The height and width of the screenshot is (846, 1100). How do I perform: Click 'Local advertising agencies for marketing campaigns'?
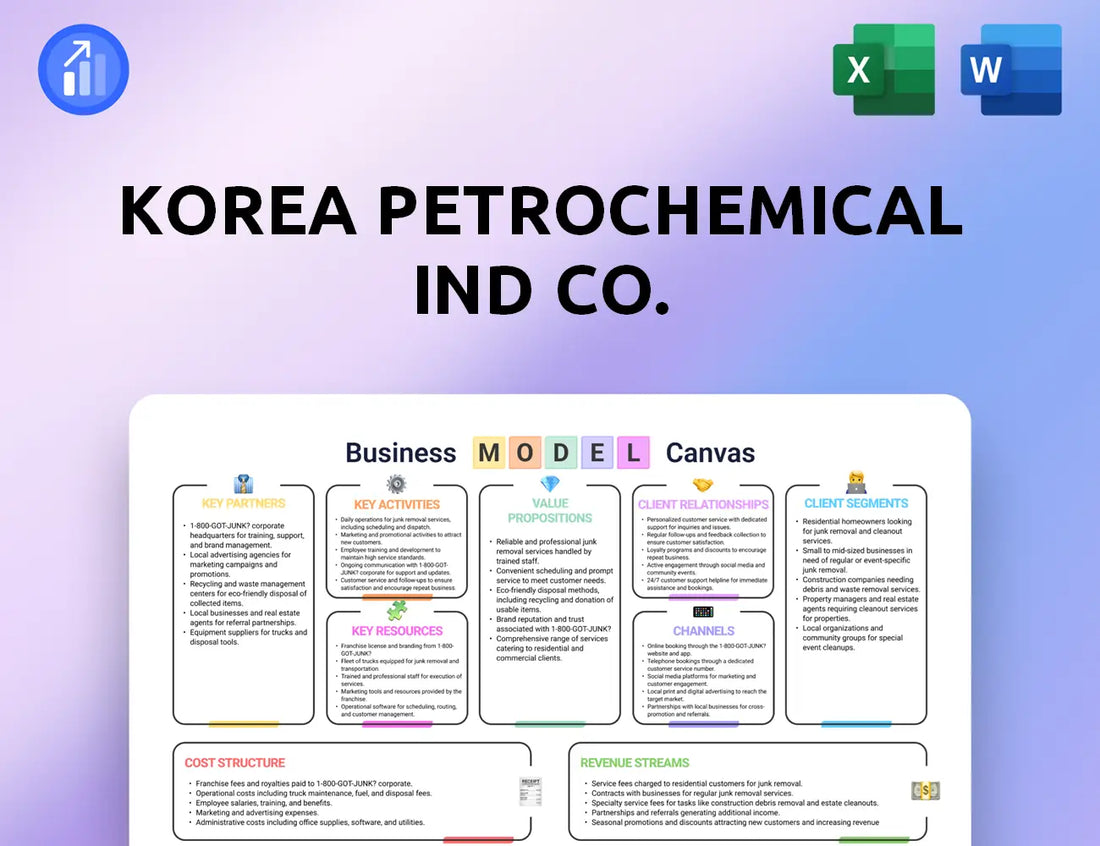(240, 564)
